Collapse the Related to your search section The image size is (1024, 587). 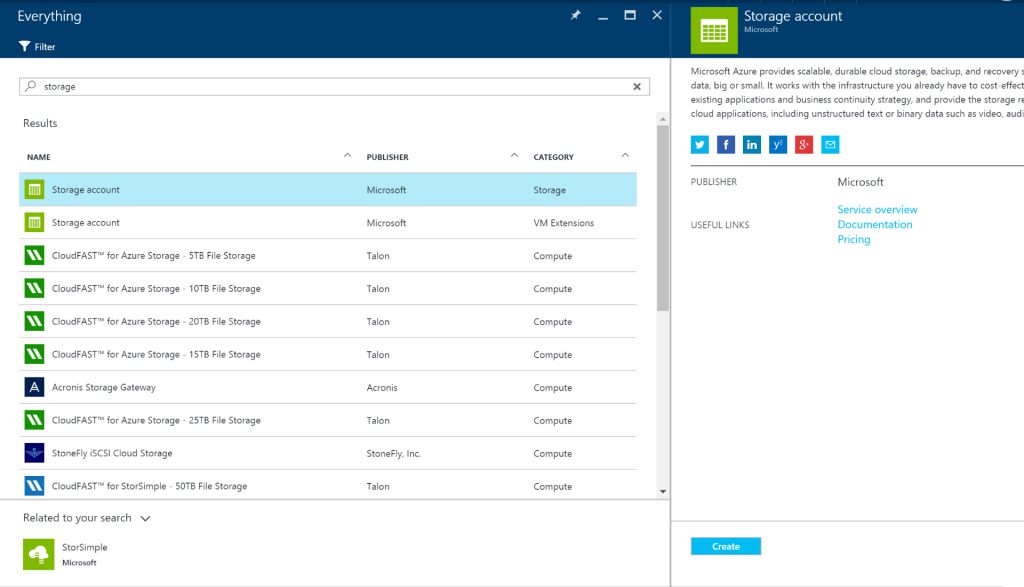[145, 518]
